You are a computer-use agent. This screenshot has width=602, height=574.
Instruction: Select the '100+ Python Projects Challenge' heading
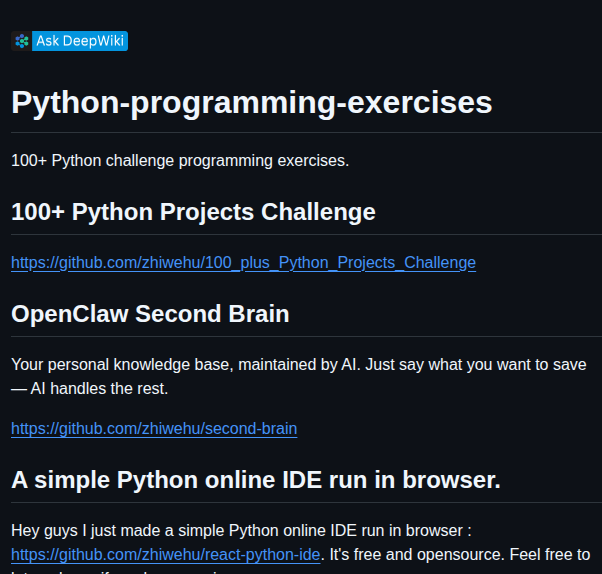pyautogui.click(x=193, y=212)
